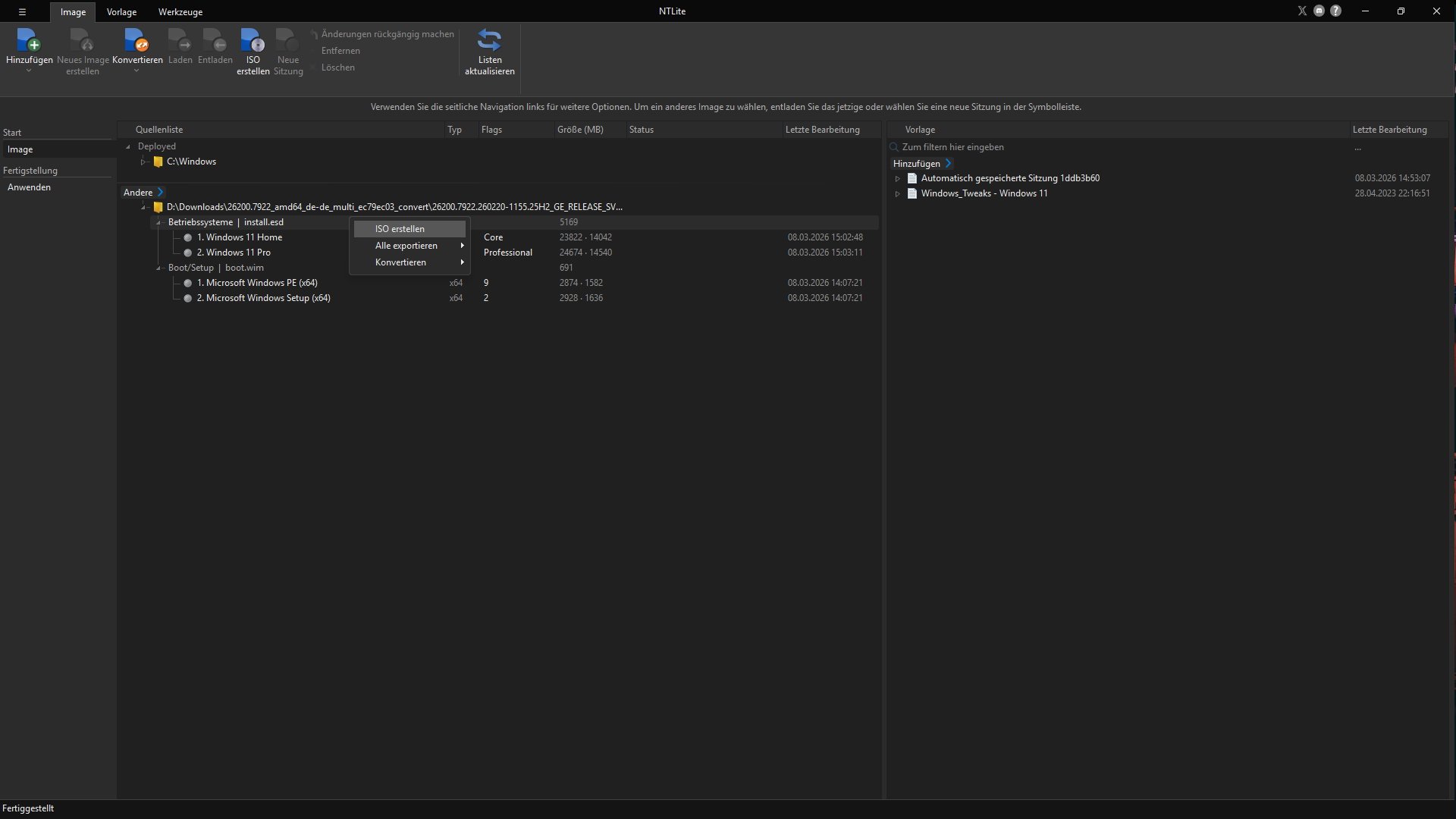The image size is (1456, 819).
Task: Click the Andere section arrow
Action: pyautogui.click(x=161, y=193)
